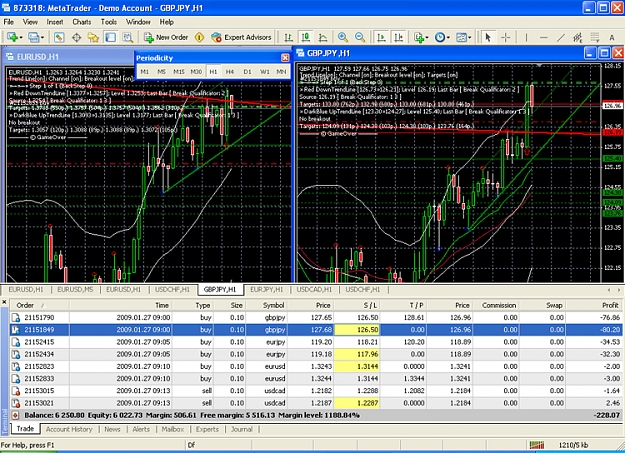Viewport: 625px width, 453px height.
Task: Select M30 in Periodicity toolbar
Action: pos(196,71)
